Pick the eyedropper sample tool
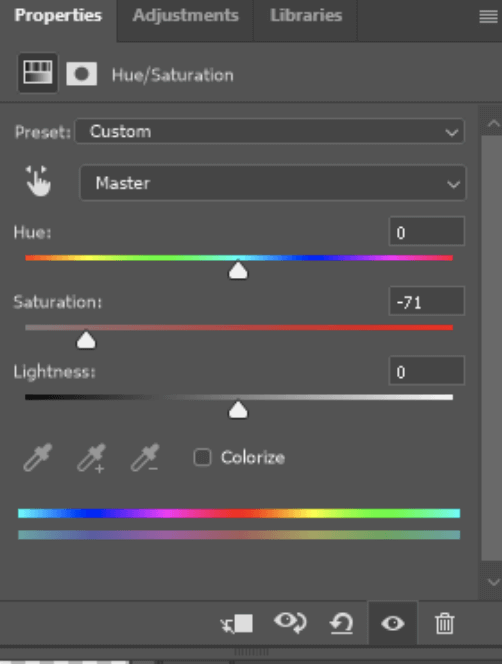 [x=38, y=457]
